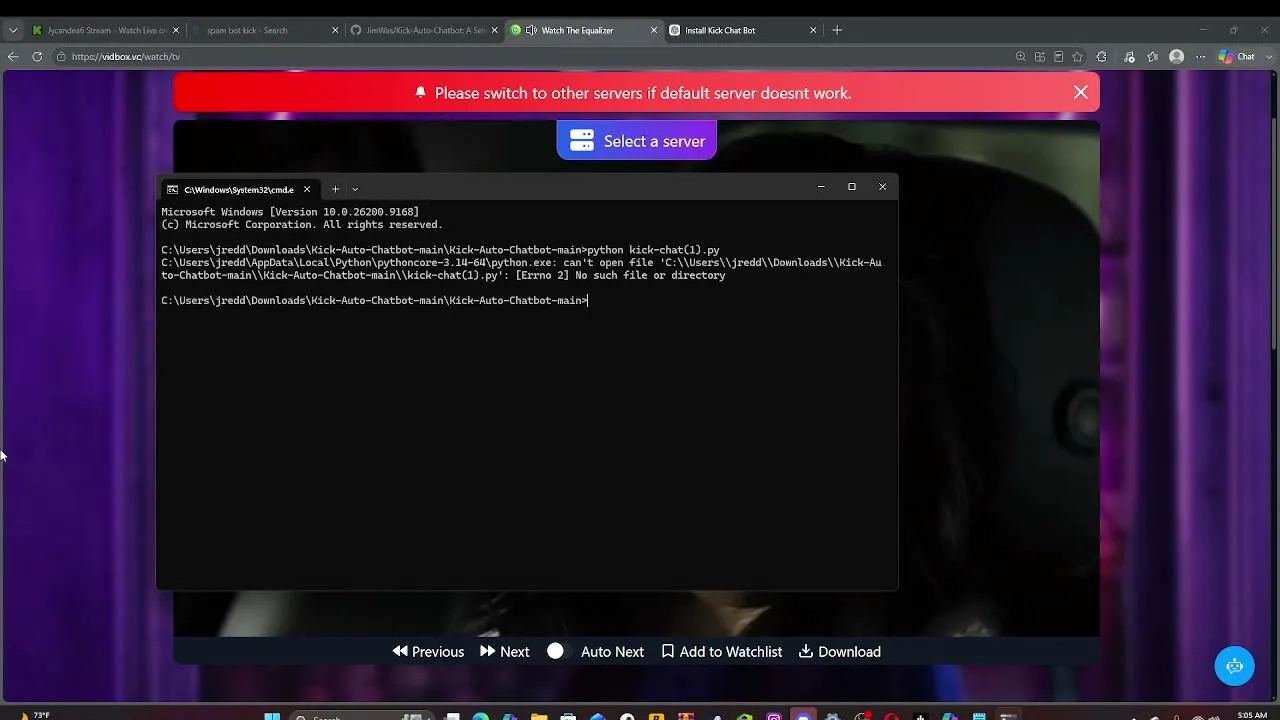Click the Download button

coord(840,652)
